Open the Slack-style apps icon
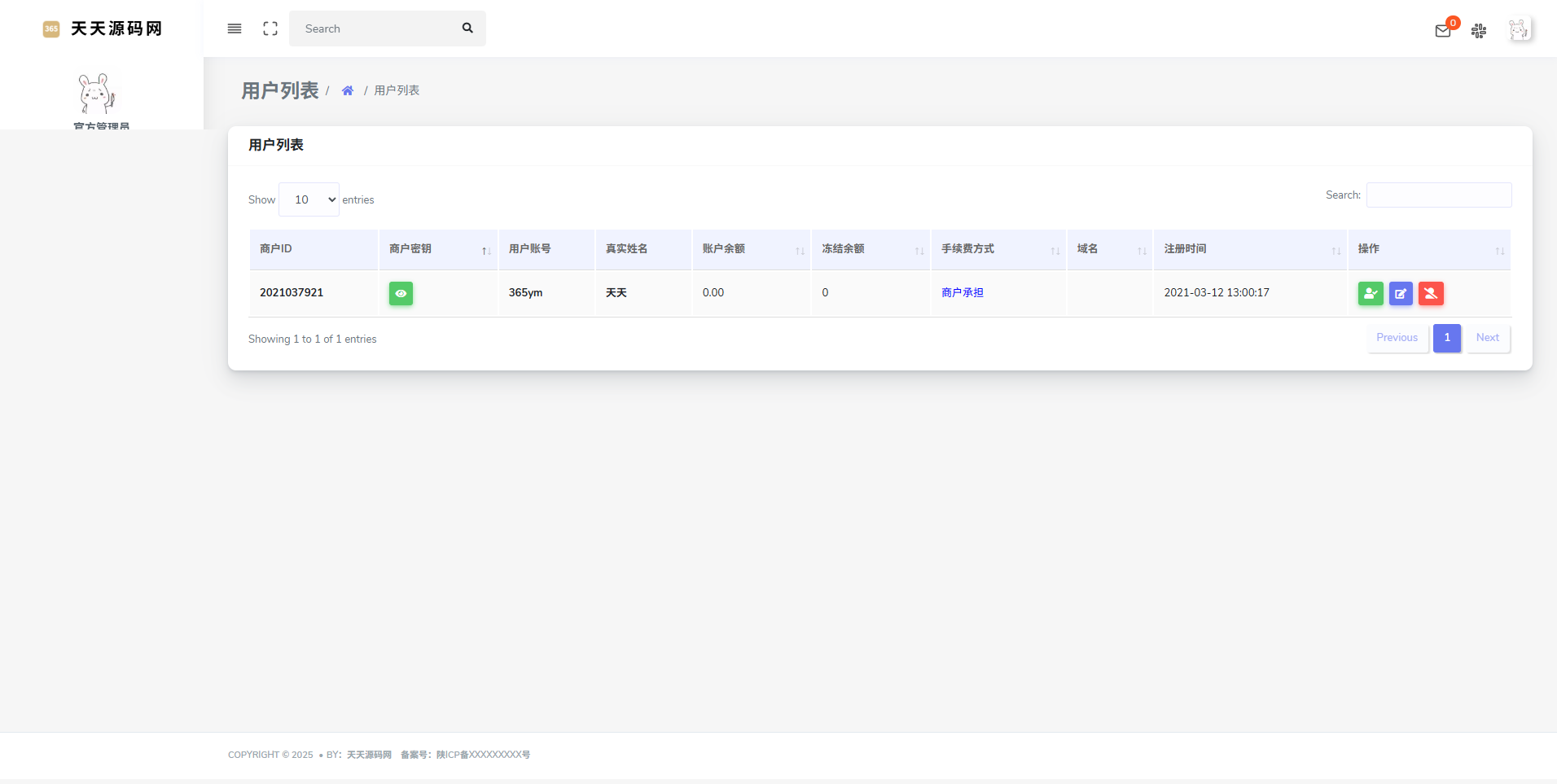 pyautogui.click(x=1479, y=31)
